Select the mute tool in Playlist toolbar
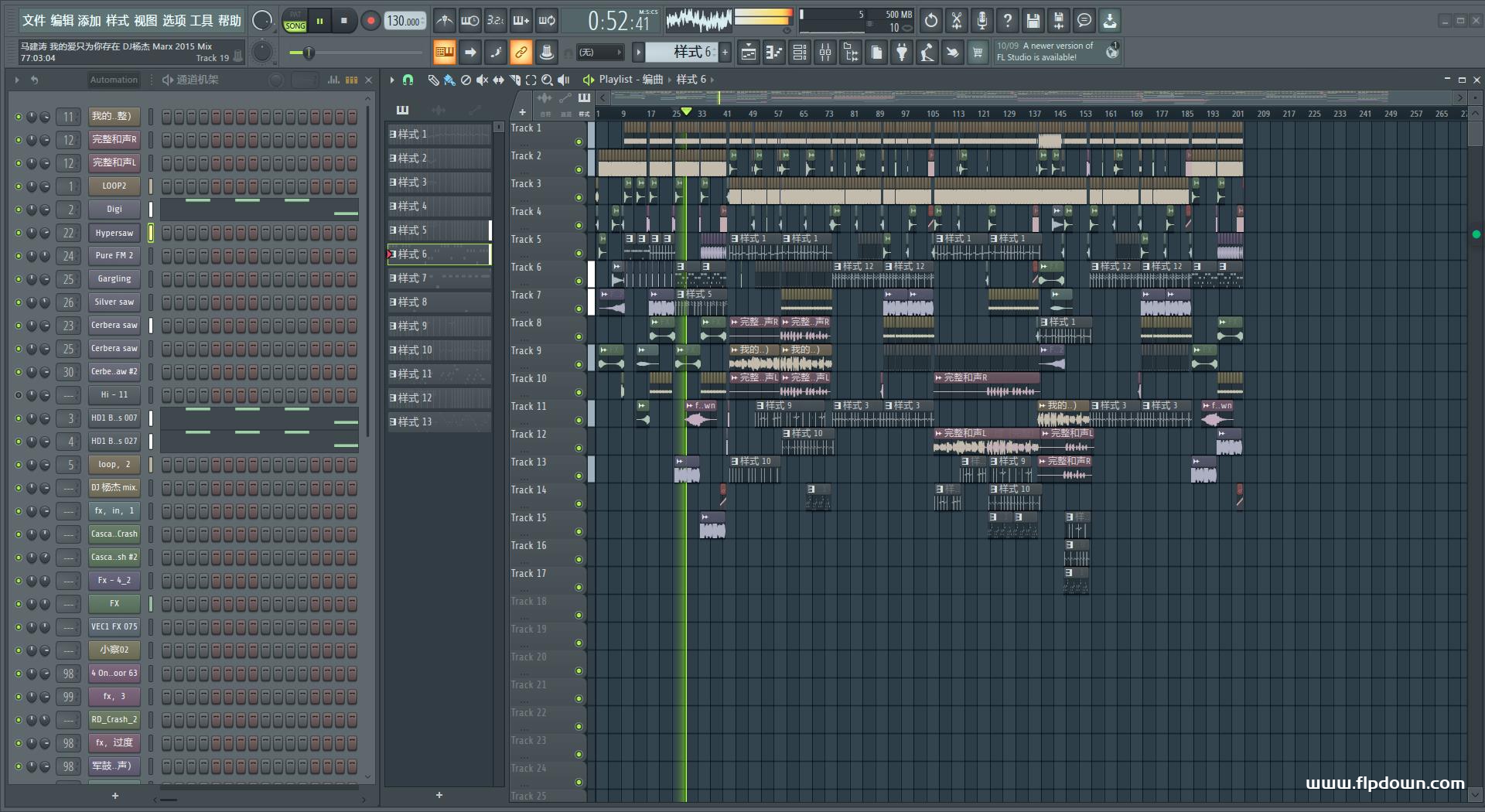1485x812 pixels. [x=482, y=80]
